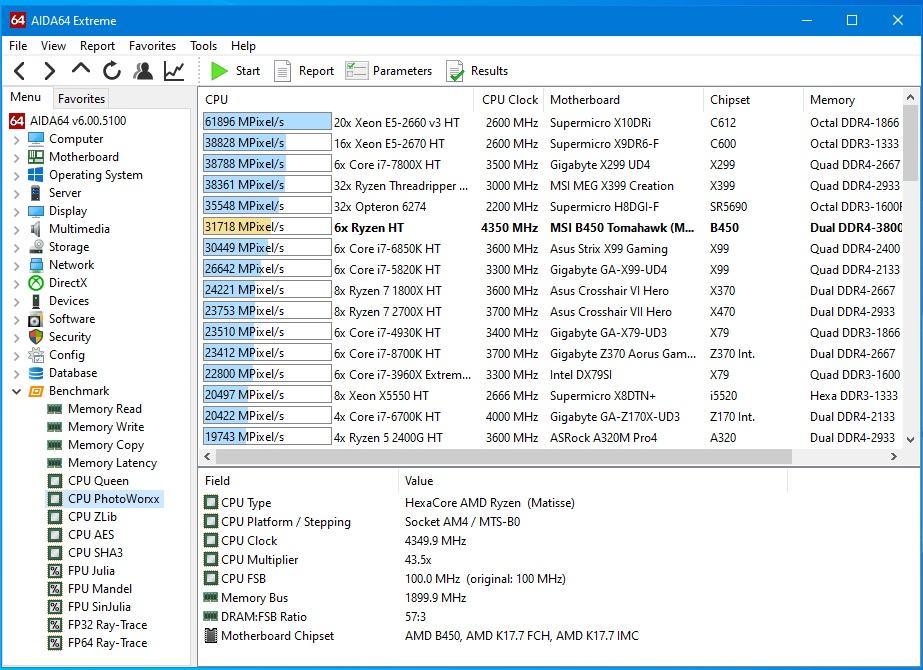Click the Field column header
Image resolution: width=923 pixels, height=670 pixels.
(x=299, y=481)
